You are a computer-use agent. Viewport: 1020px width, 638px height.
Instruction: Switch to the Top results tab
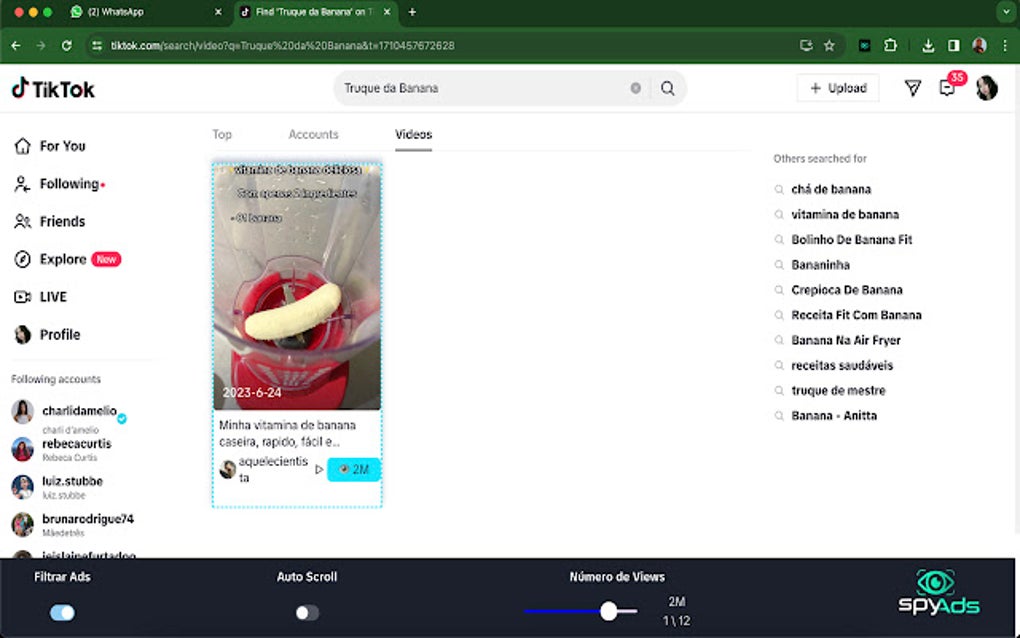(x=222, y=134)
